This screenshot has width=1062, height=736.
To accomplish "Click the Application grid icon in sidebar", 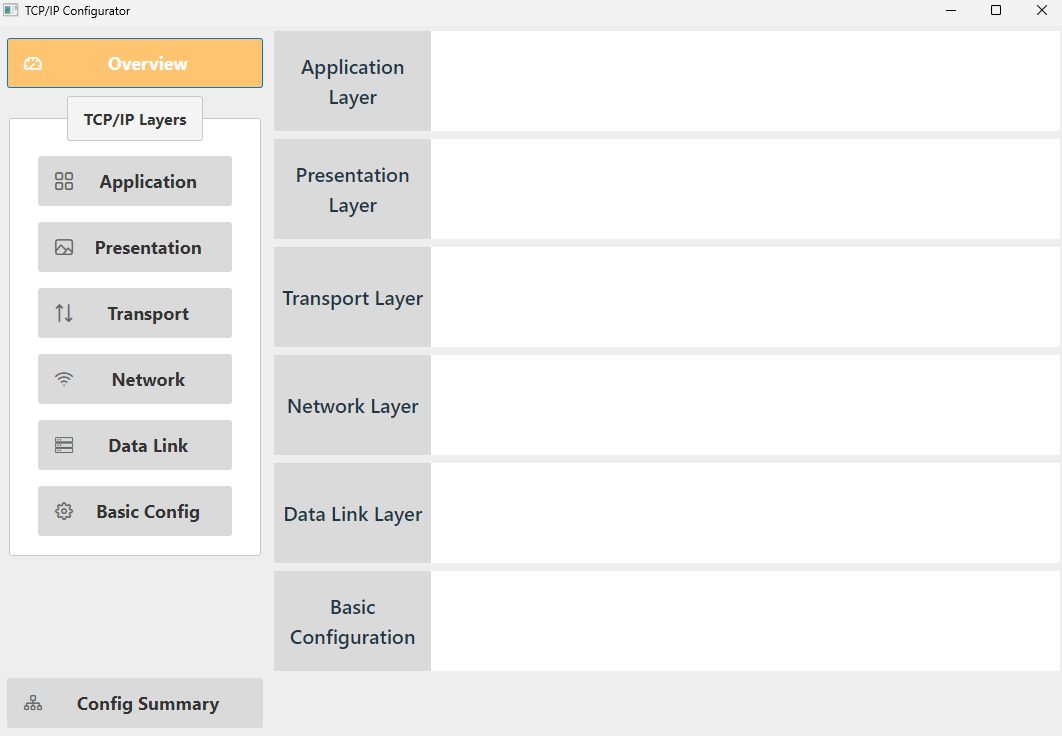I will pyautogui.click(x=64, y=182).
